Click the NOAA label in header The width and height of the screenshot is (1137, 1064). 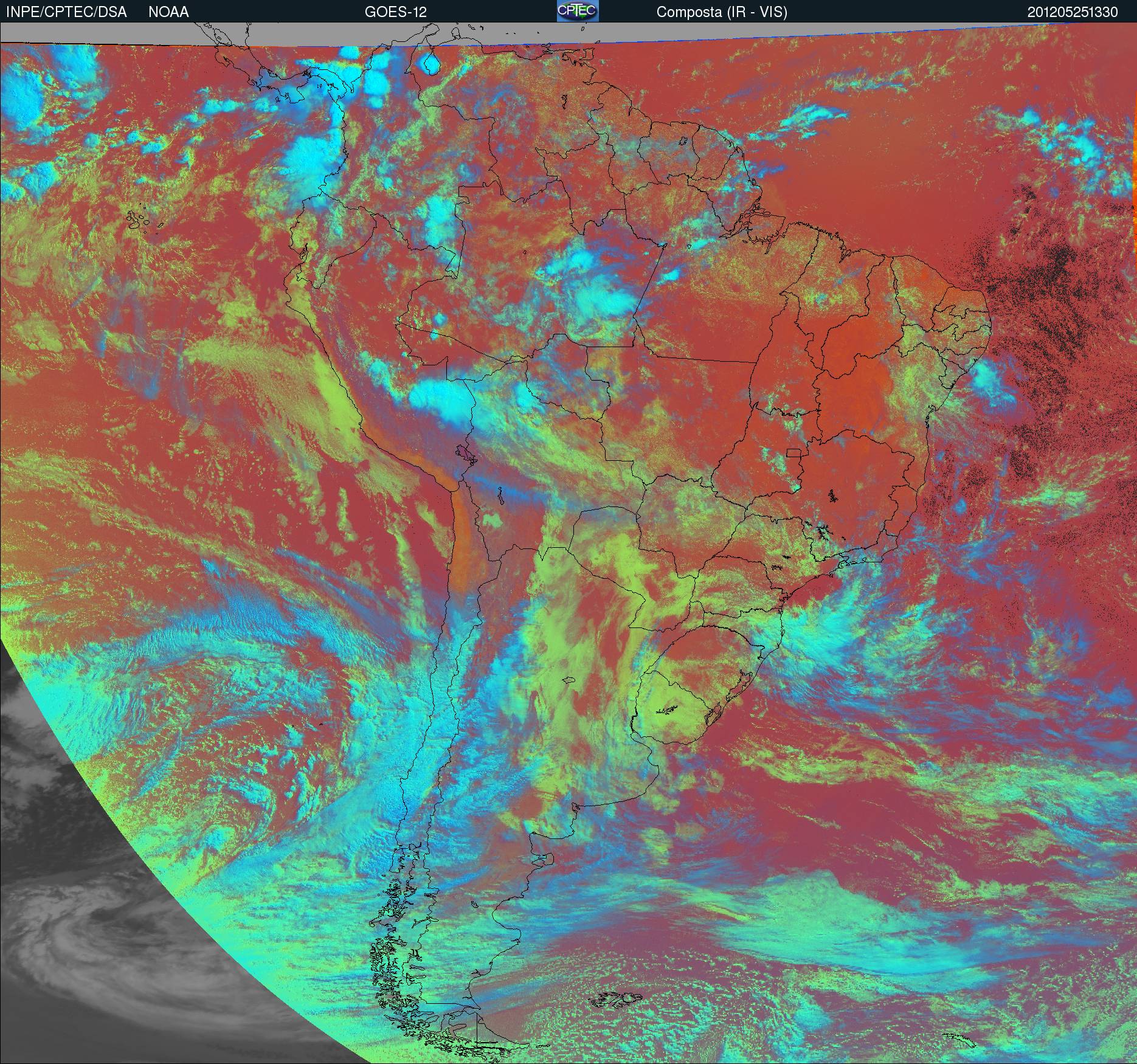[x=168, y=12]
